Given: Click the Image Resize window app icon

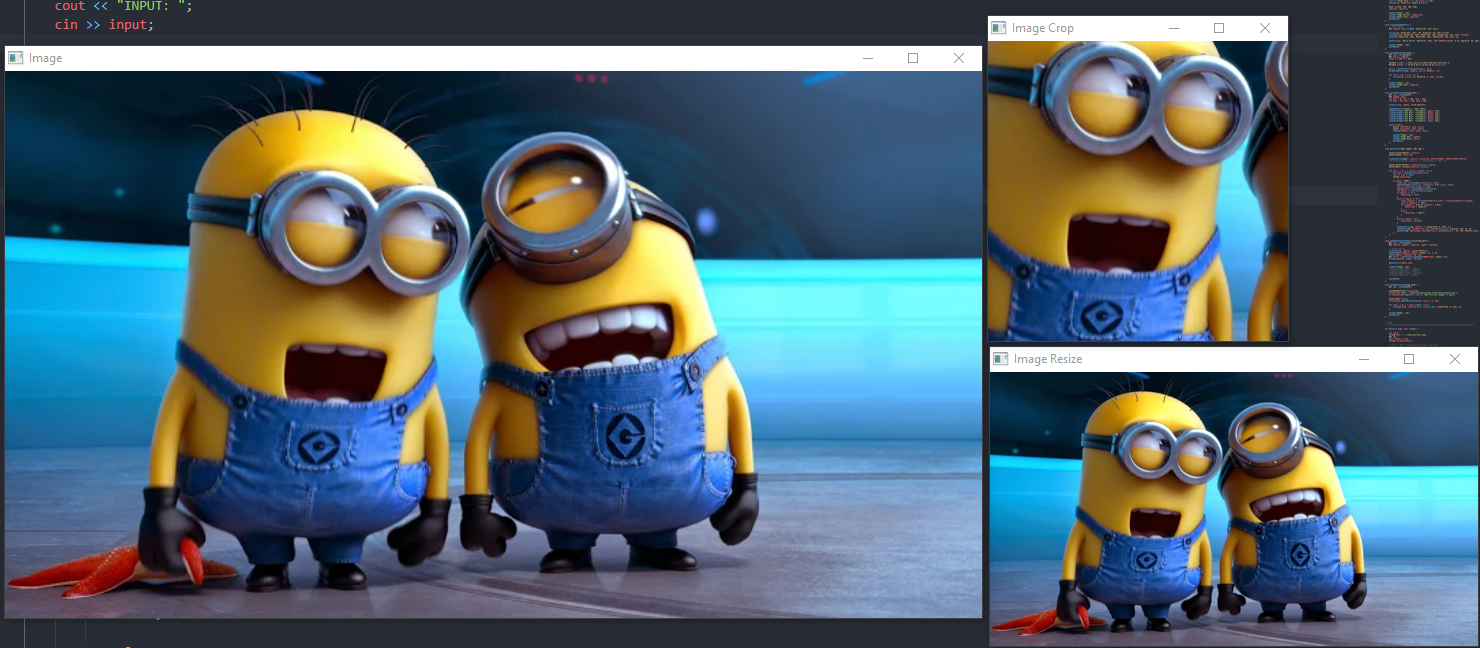Looking at the screenshot, I should click(1000, 359).
